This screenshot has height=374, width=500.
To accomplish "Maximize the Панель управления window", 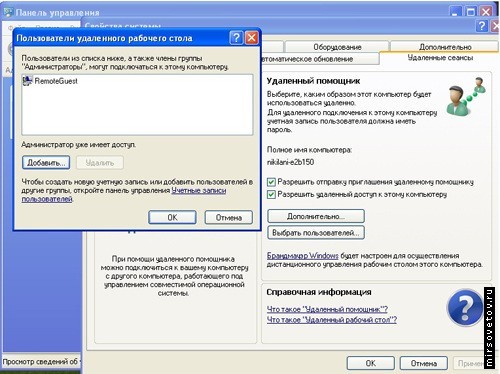I will 470,12.
